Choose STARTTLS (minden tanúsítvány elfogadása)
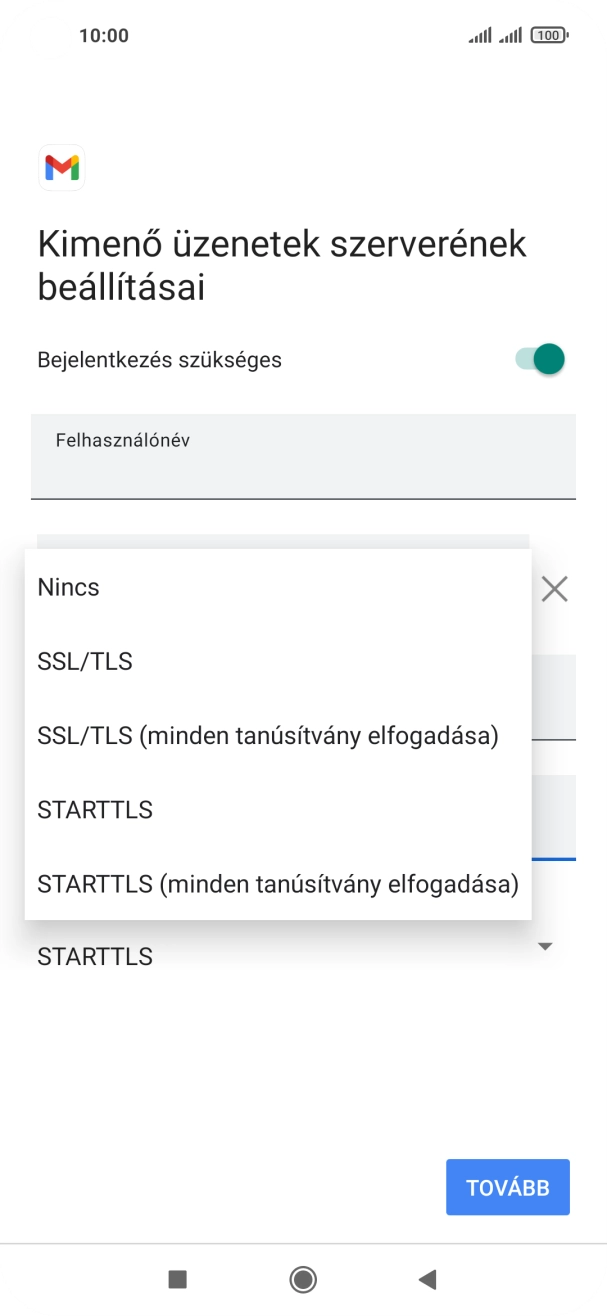 (278, 884)
